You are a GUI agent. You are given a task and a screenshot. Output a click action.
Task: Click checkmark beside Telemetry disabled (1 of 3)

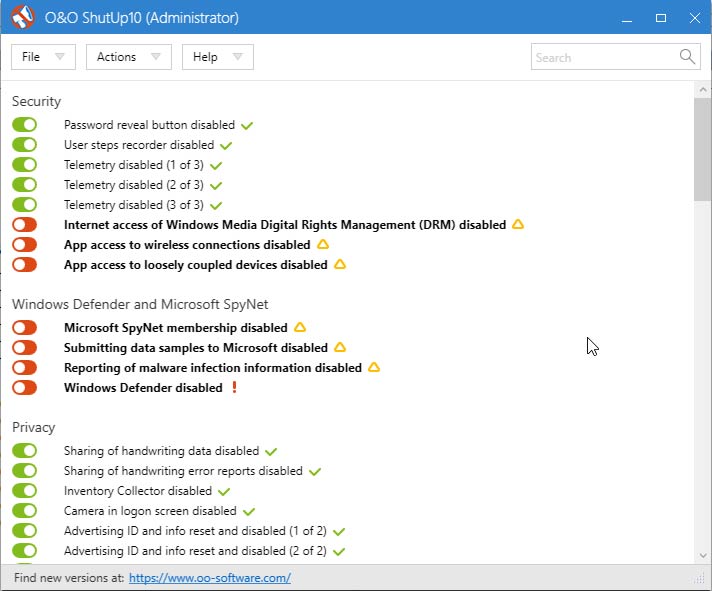[x=216, y=166]
